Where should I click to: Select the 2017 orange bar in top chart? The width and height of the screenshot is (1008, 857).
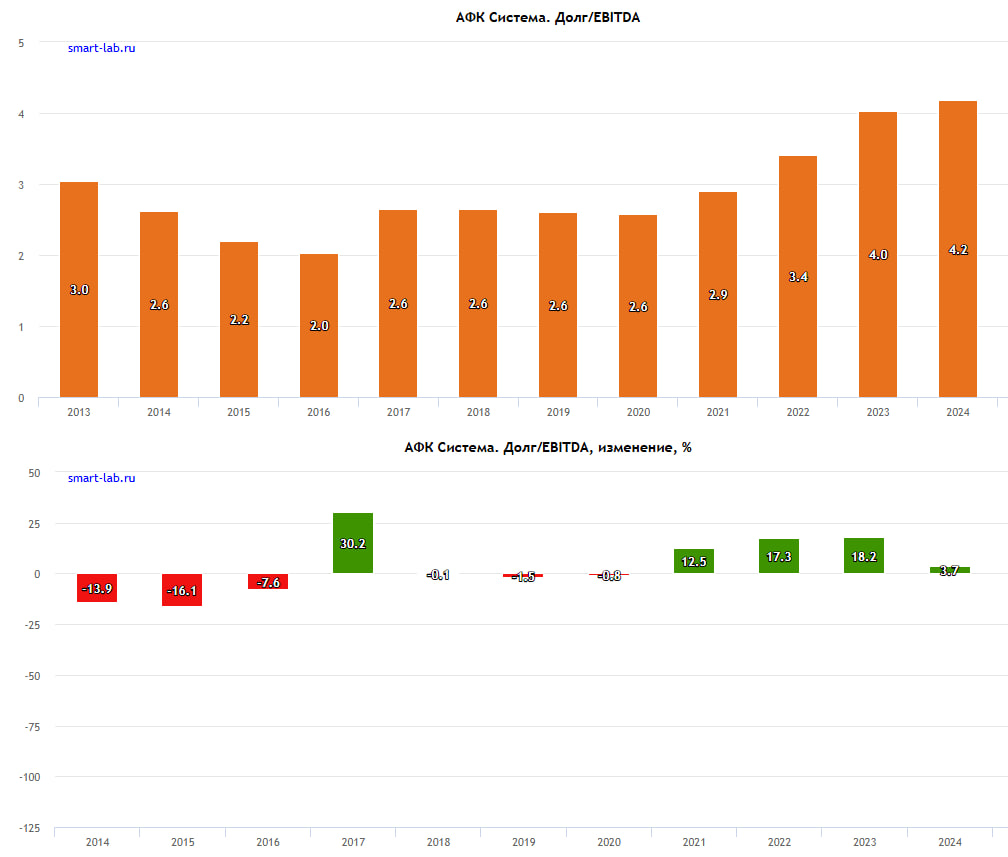(398, 303)
